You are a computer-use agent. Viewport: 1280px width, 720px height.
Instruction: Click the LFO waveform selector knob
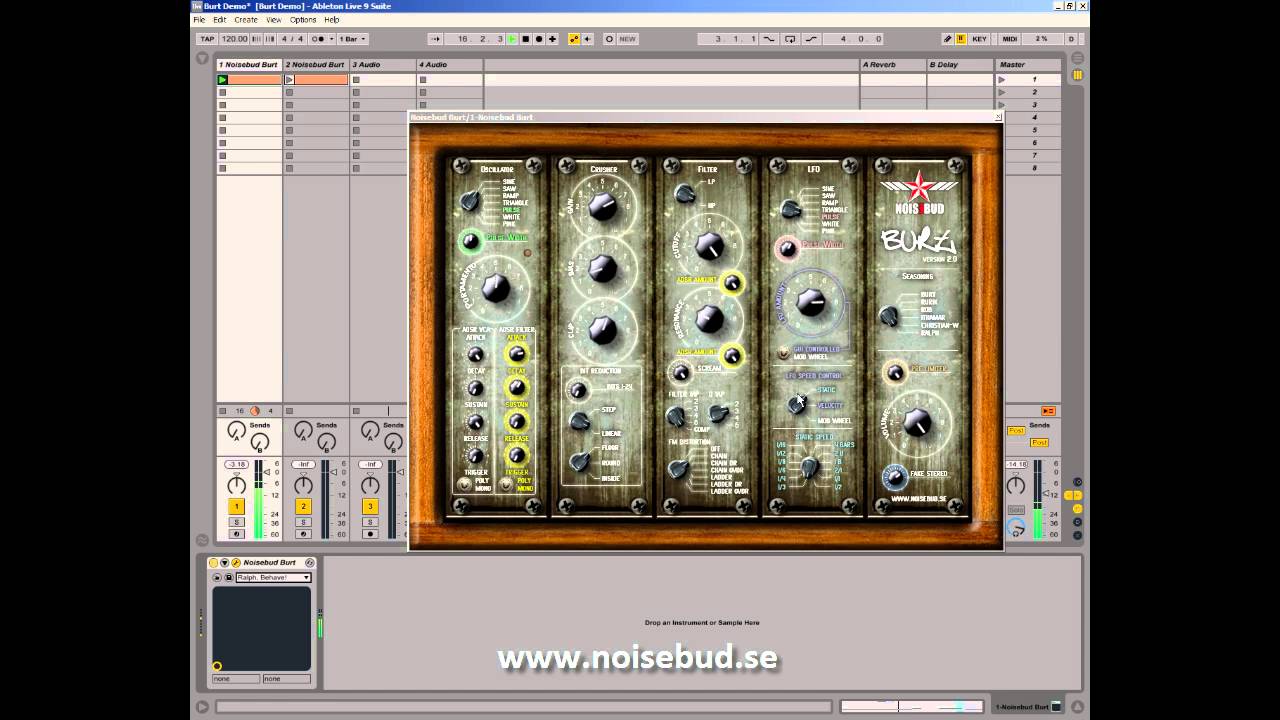pos(791,209)
